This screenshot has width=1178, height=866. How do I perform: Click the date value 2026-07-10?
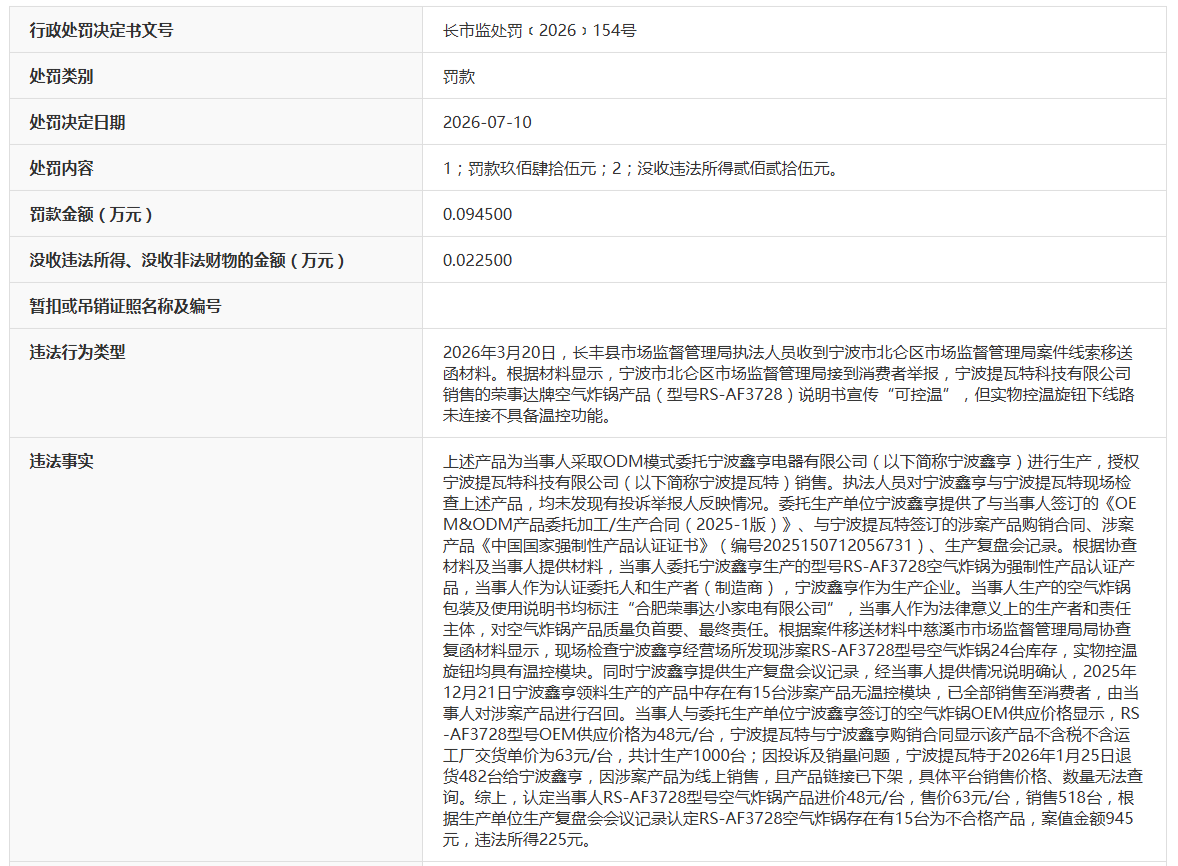[x=487, y=122]
